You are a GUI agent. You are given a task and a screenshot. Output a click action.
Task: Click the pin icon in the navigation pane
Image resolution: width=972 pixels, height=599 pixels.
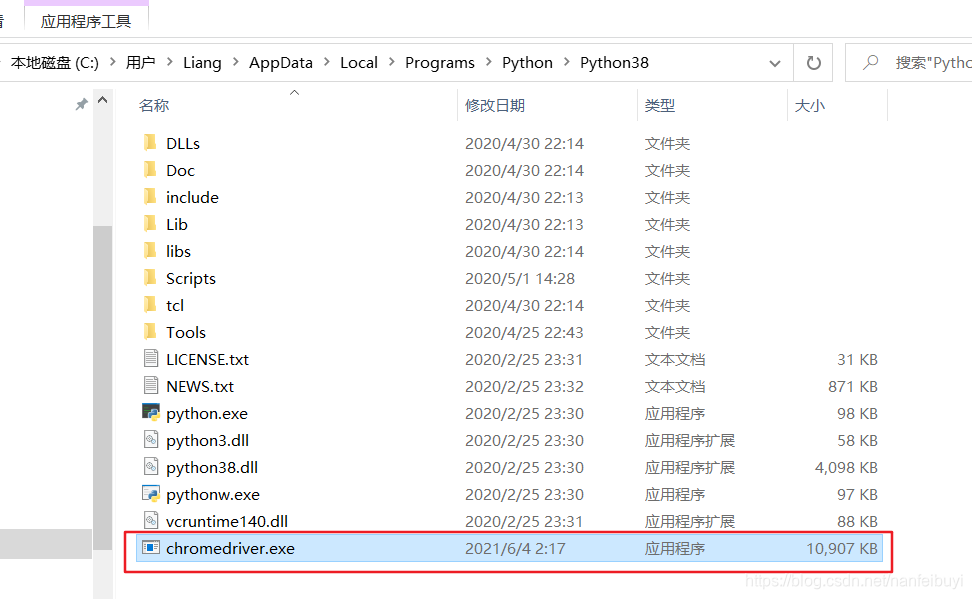point(81,104)
